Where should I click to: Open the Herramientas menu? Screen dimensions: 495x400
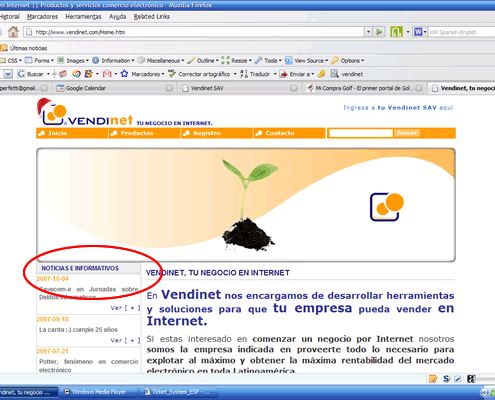[83, 17]
